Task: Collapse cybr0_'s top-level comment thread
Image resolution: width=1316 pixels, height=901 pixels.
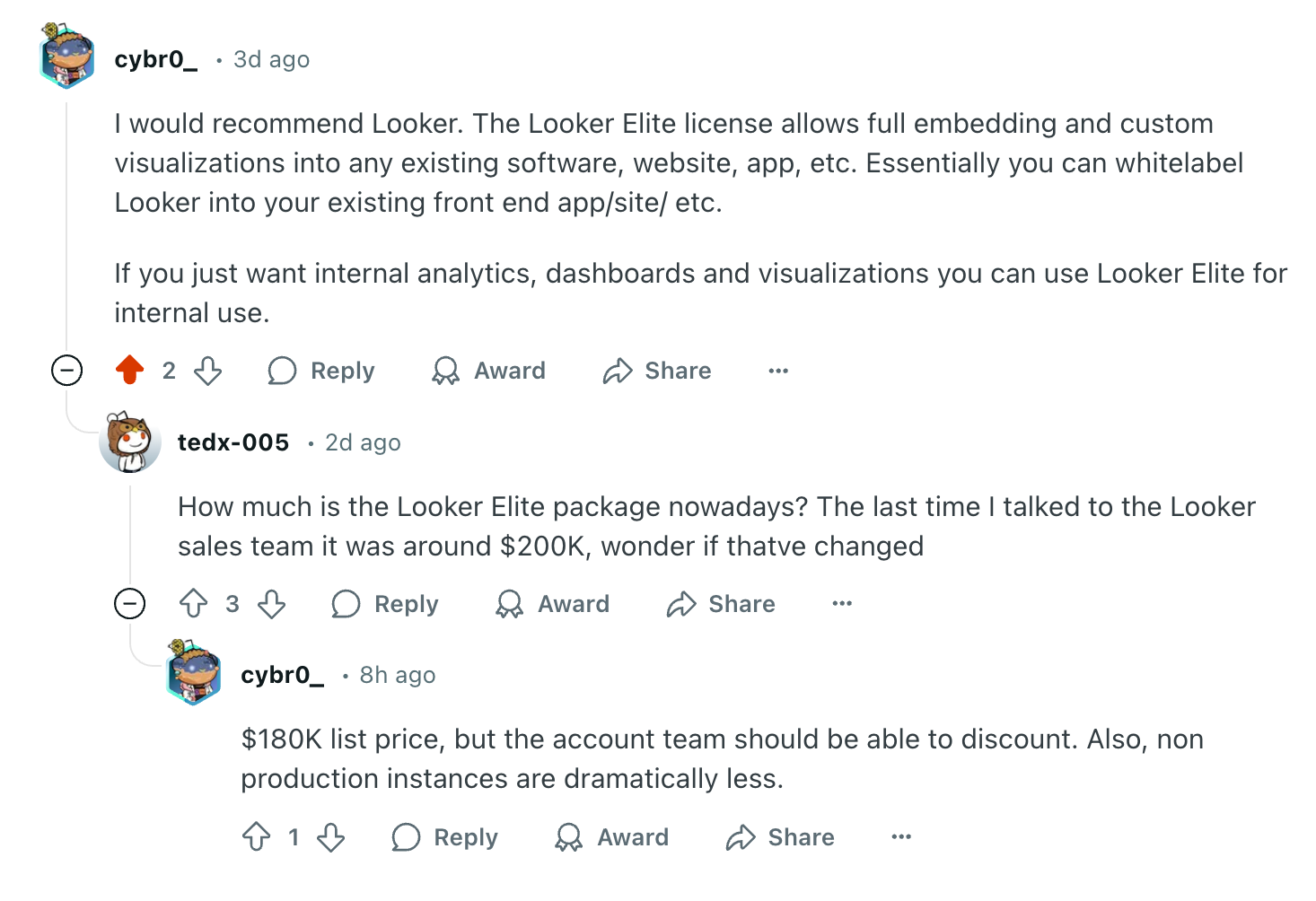Action: pos(66,371)
